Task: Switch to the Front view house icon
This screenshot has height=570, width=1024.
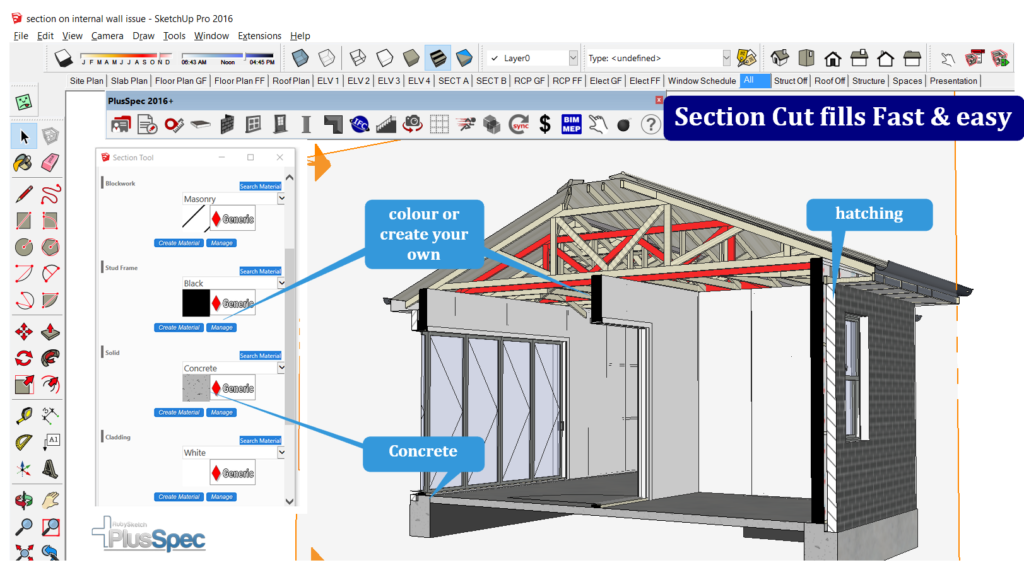Action: tap(833, 58)
